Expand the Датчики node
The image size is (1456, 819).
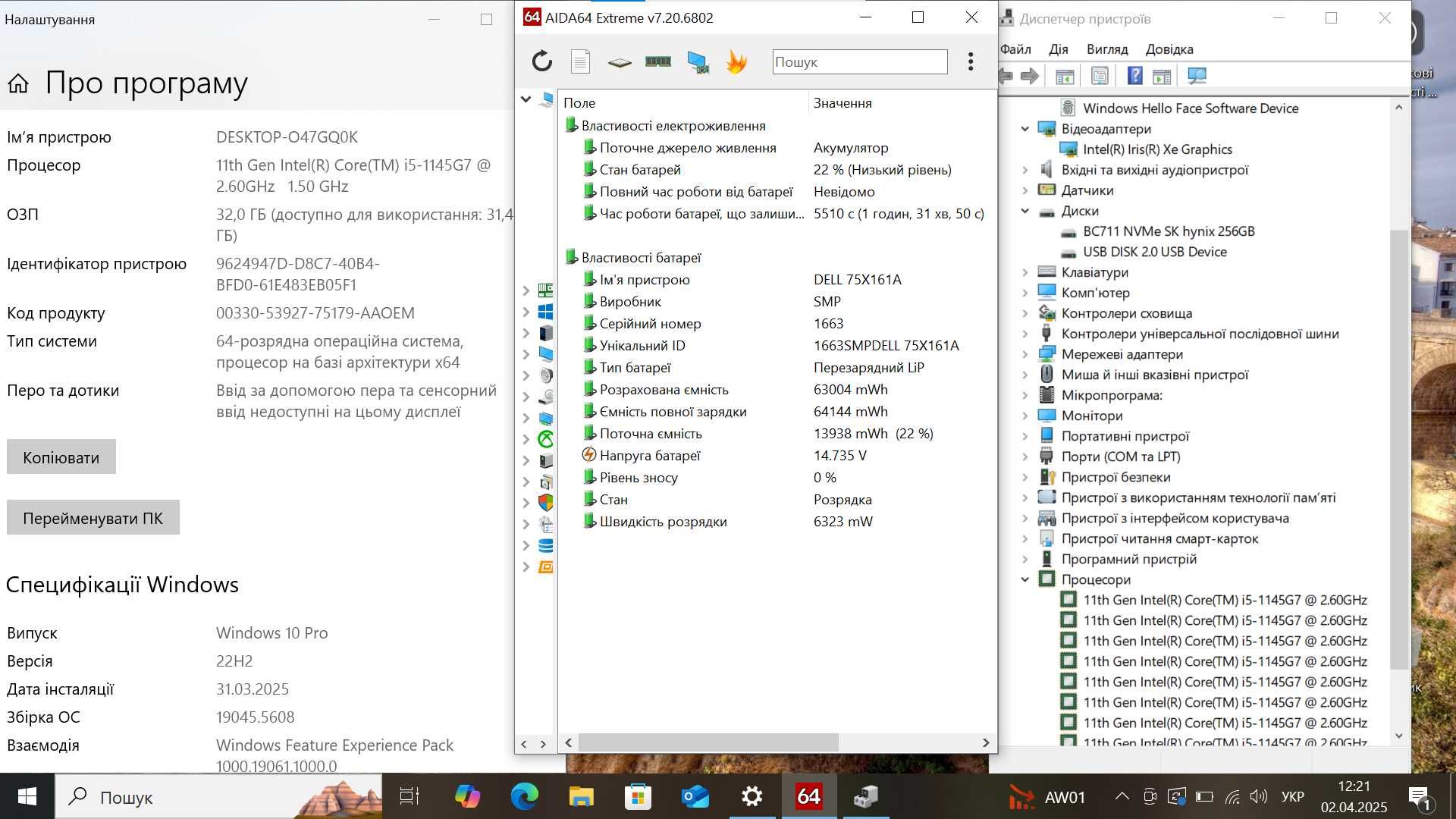click(1025, 190)
